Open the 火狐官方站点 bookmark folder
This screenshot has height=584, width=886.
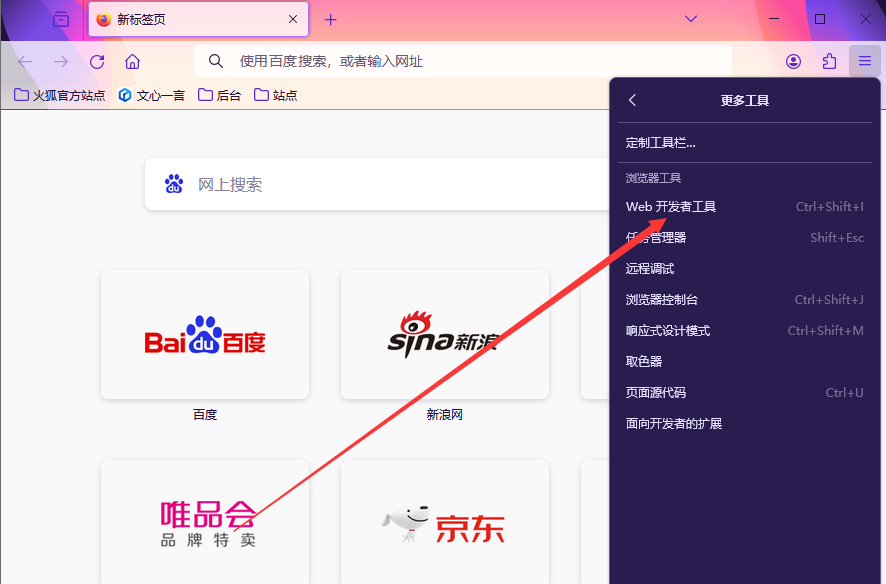pos(59,95)
